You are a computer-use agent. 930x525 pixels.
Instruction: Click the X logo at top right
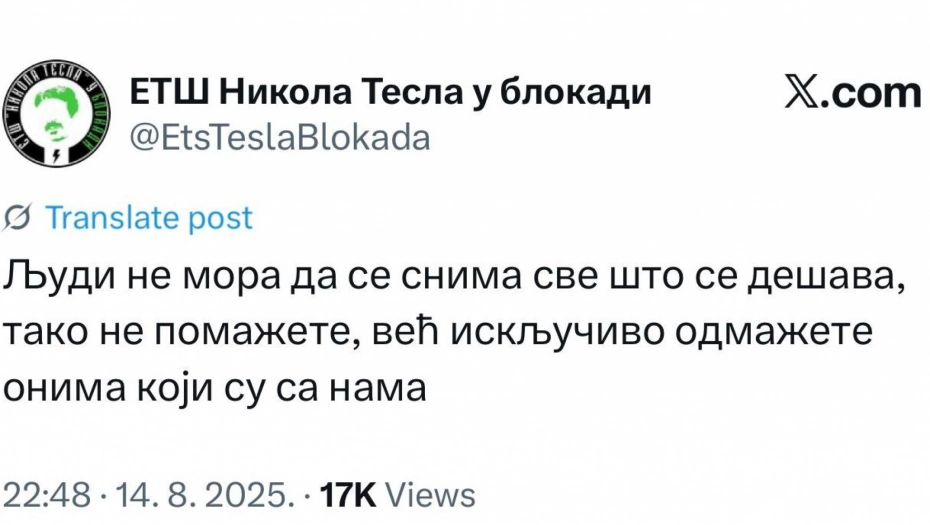click(804, 94)
